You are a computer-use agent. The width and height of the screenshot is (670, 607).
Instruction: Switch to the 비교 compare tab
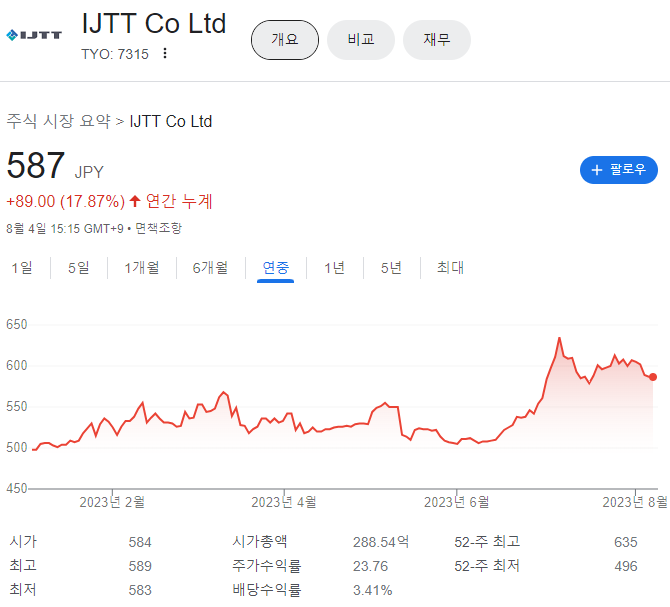pyautogui.click(x=361, y=40)
